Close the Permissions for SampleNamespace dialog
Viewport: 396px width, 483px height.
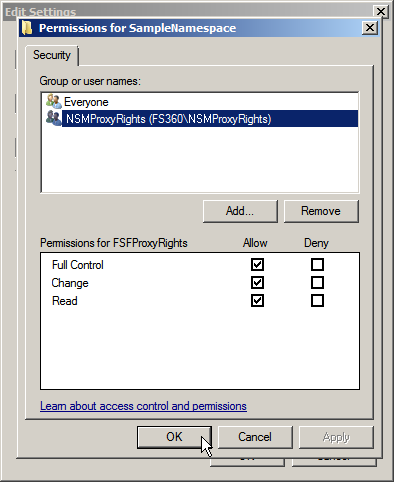click(371, 28)
